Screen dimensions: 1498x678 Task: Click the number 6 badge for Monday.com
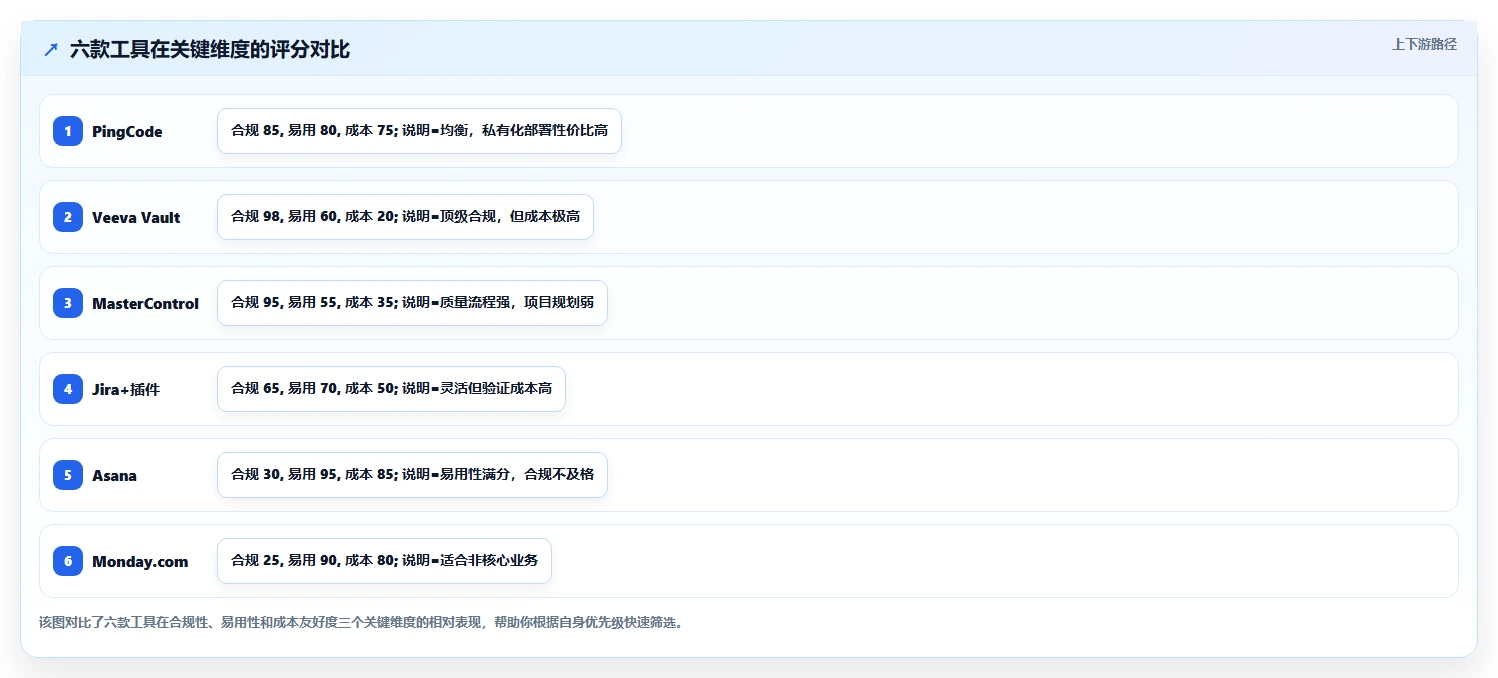(68, 561)
